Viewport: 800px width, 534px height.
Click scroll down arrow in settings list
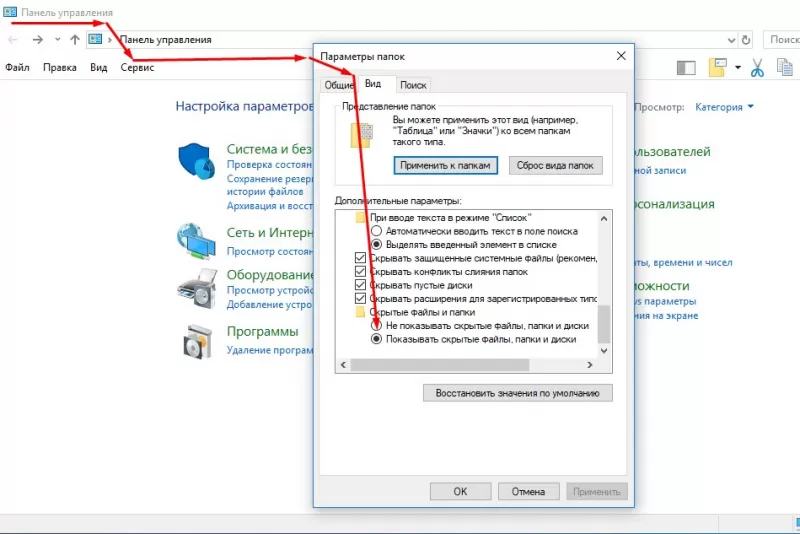tap(604, 350)
